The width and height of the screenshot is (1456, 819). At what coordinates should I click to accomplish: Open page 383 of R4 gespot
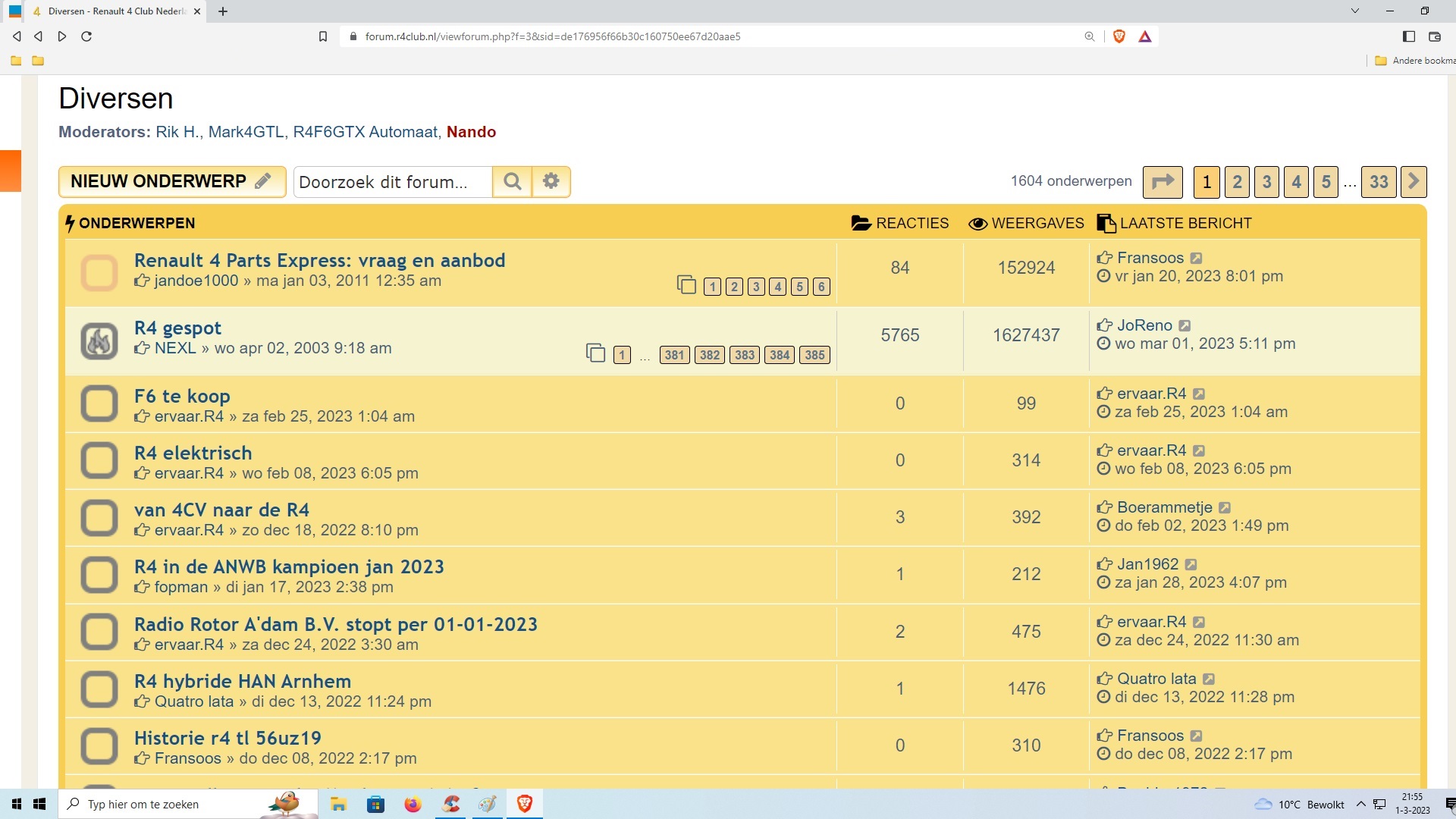745,355
